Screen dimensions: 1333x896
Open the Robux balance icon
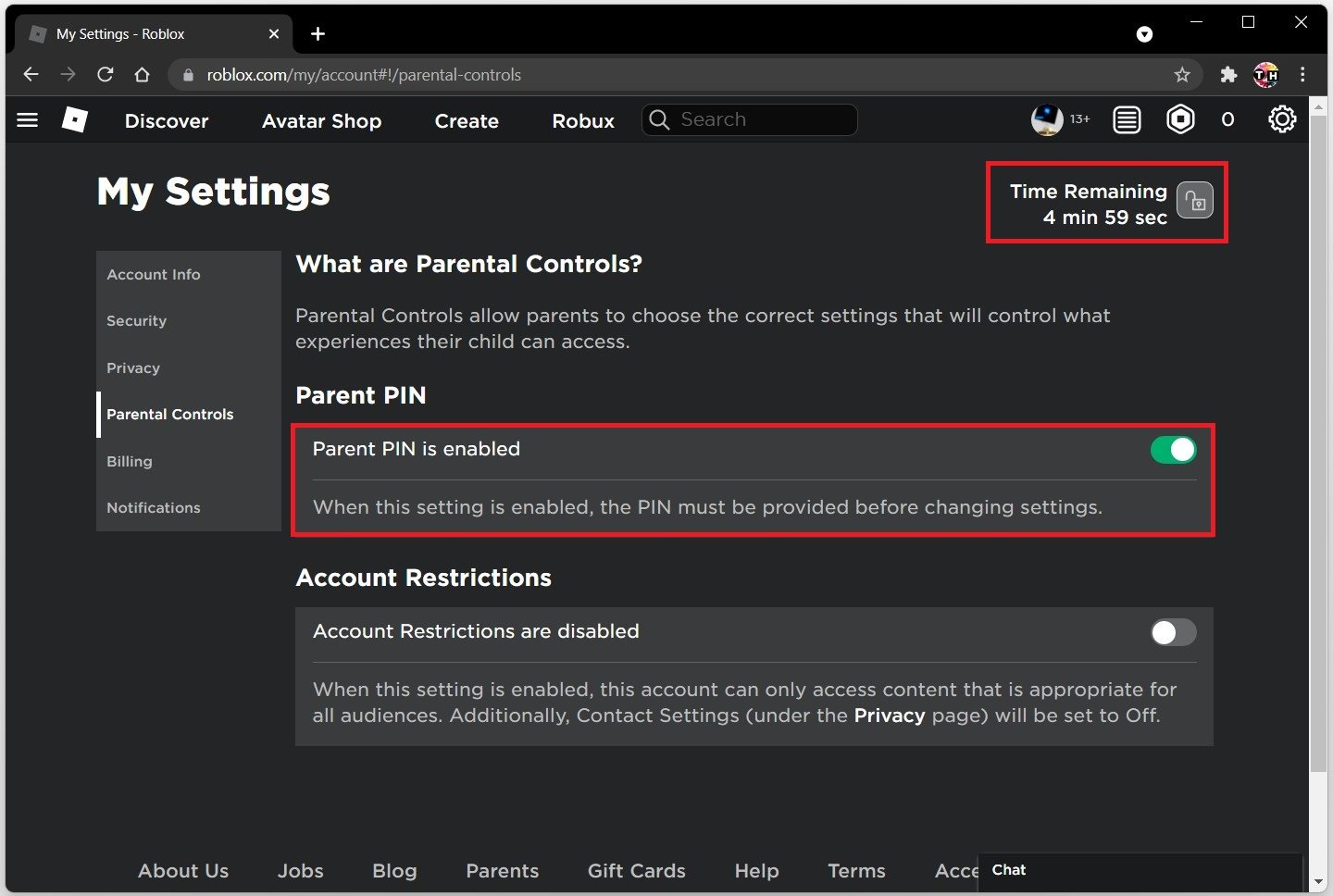1180,119
